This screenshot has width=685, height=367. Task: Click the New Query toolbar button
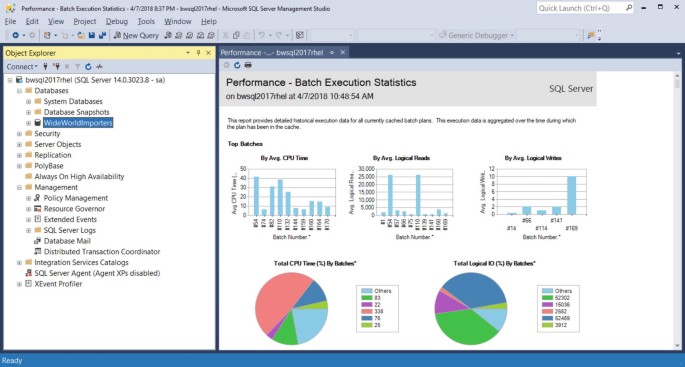(x=136, y=35)
